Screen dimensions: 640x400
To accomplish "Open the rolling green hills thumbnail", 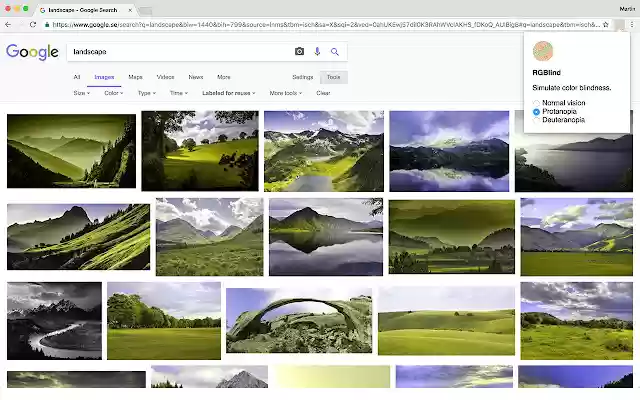I will click(x=446, y=320).
